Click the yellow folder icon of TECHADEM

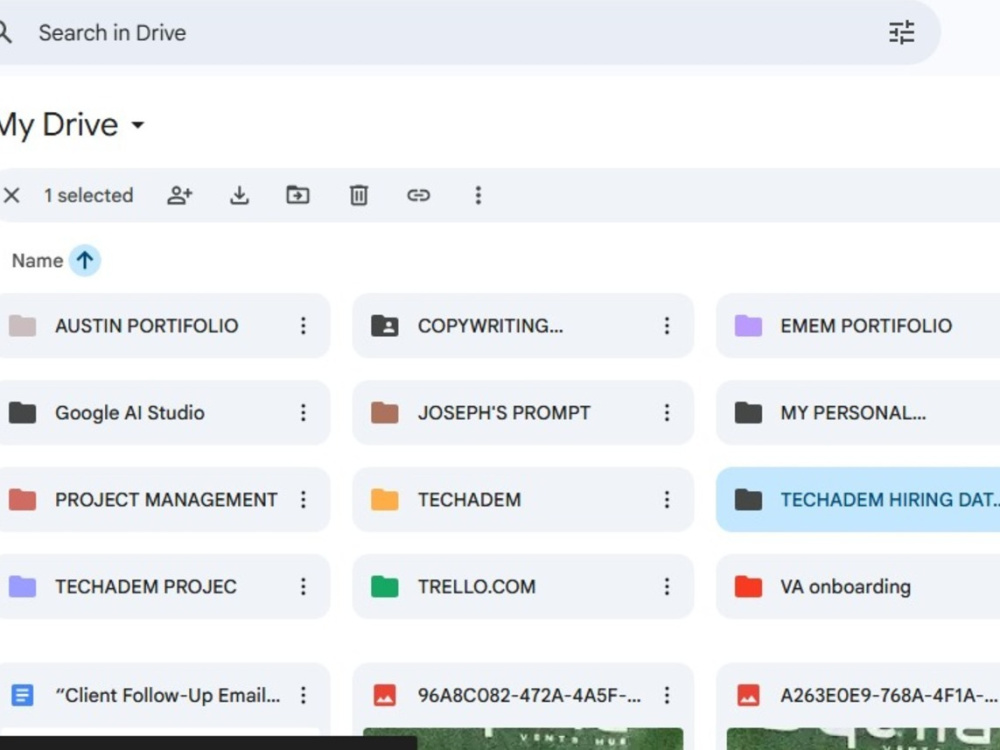[x=385, y=499]
